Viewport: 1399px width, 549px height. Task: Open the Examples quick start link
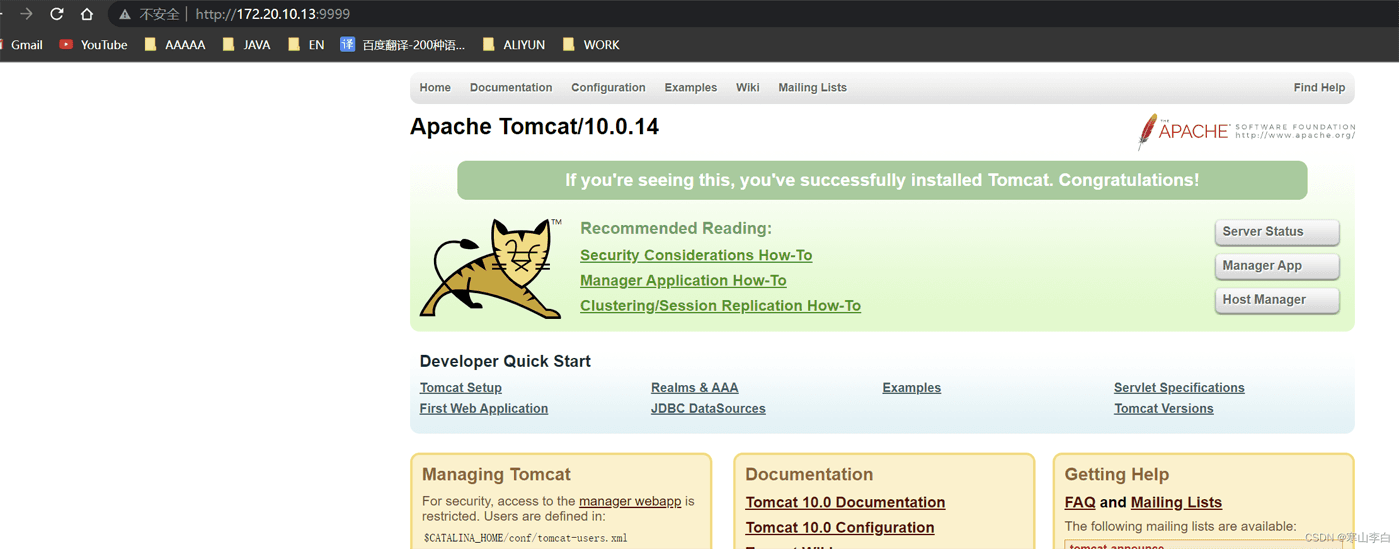pos(912,388)
